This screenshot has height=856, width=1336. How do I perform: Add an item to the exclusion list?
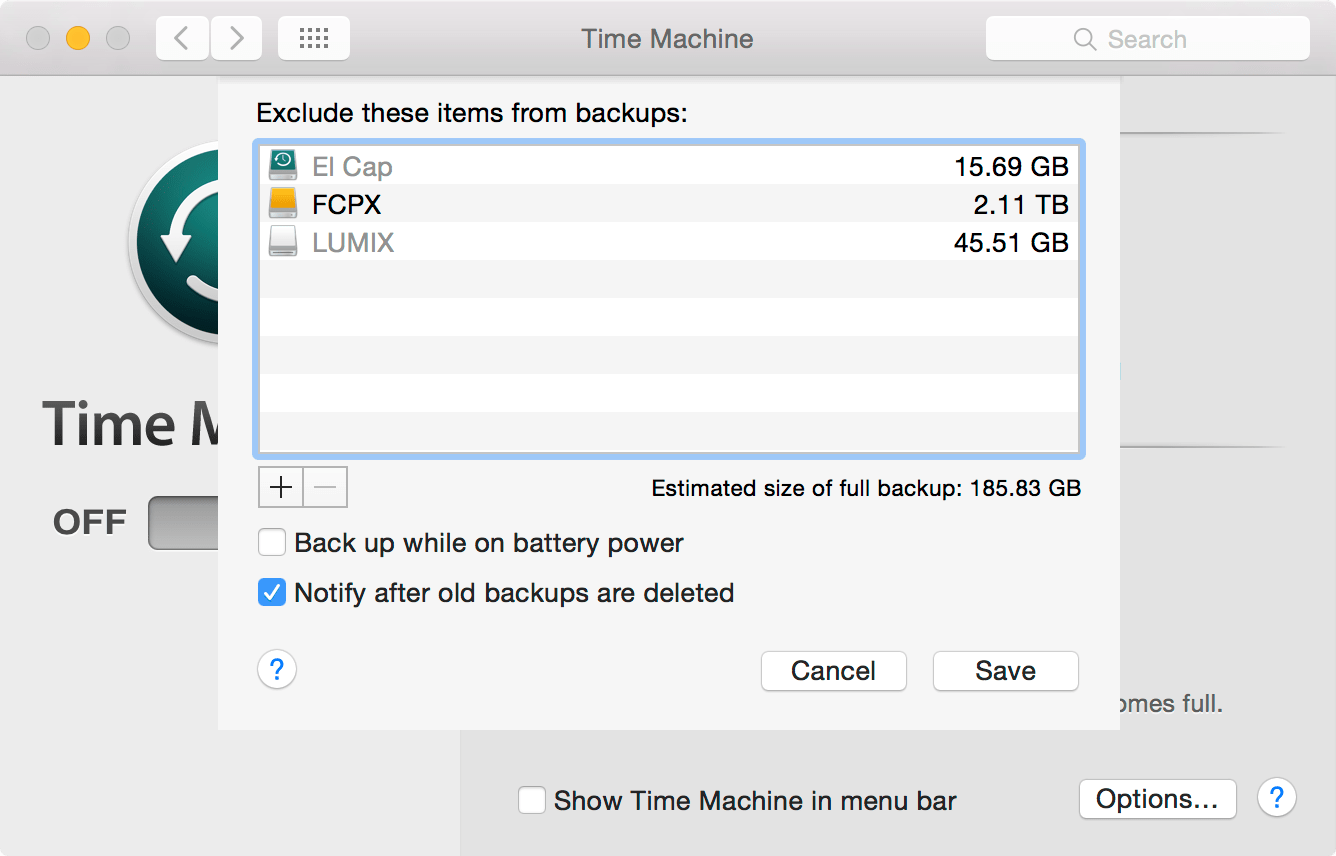point(280,487)
